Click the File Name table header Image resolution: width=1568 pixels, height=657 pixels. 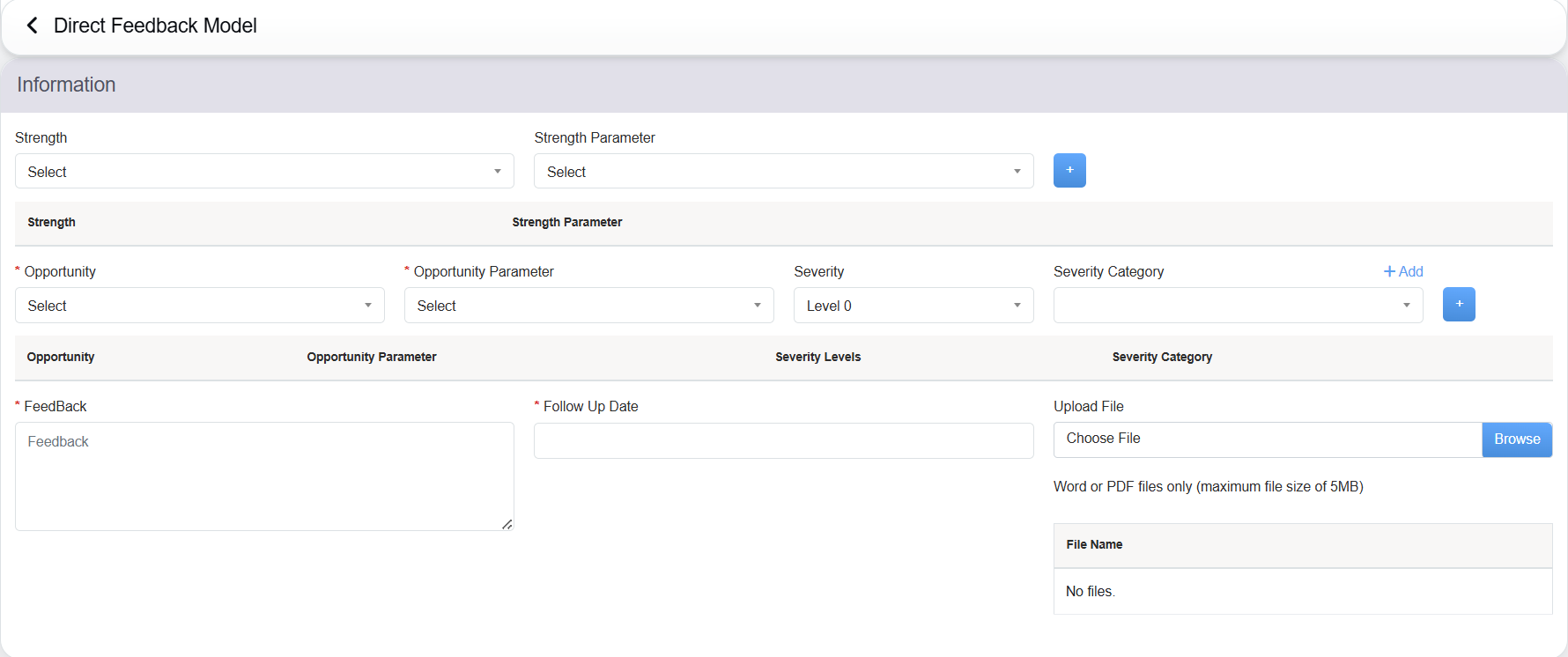point(1094,544)
